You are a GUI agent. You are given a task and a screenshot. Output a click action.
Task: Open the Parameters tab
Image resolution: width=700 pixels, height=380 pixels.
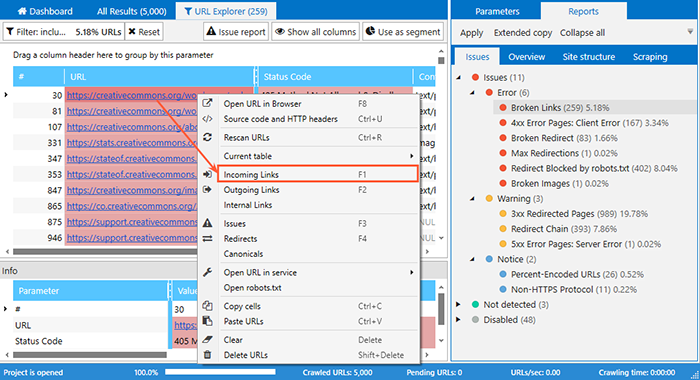click(497, 11)
